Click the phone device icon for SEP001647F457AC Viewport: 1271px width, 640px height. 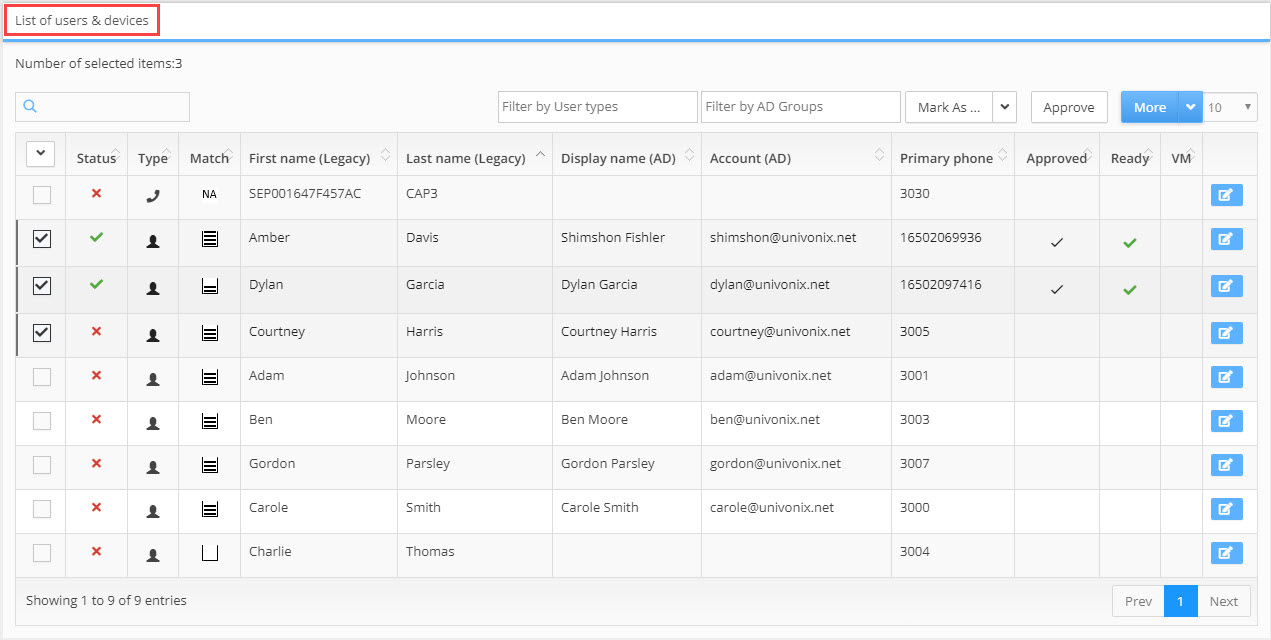152,195
